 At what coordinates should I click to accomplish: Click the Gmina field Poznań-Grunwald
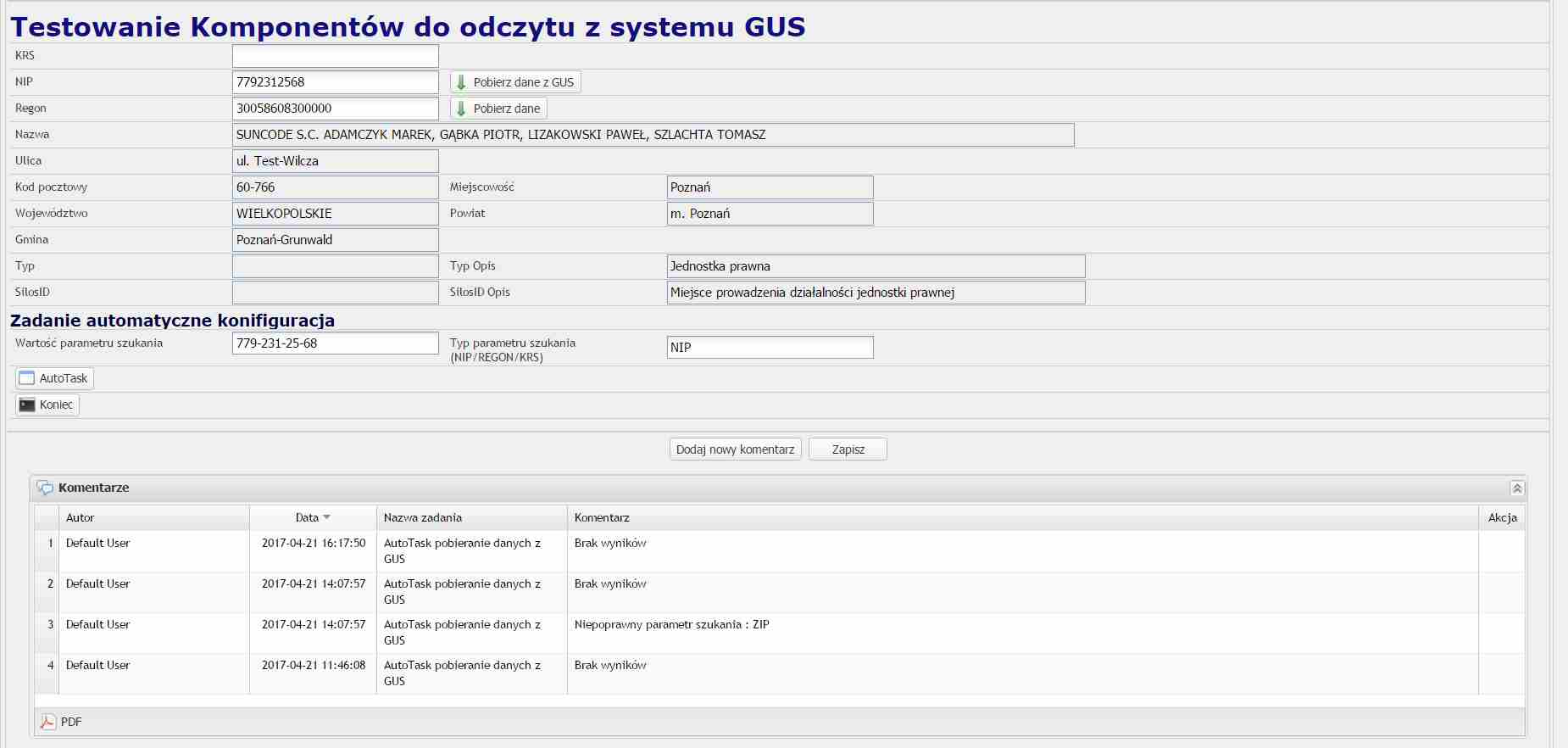336,240
